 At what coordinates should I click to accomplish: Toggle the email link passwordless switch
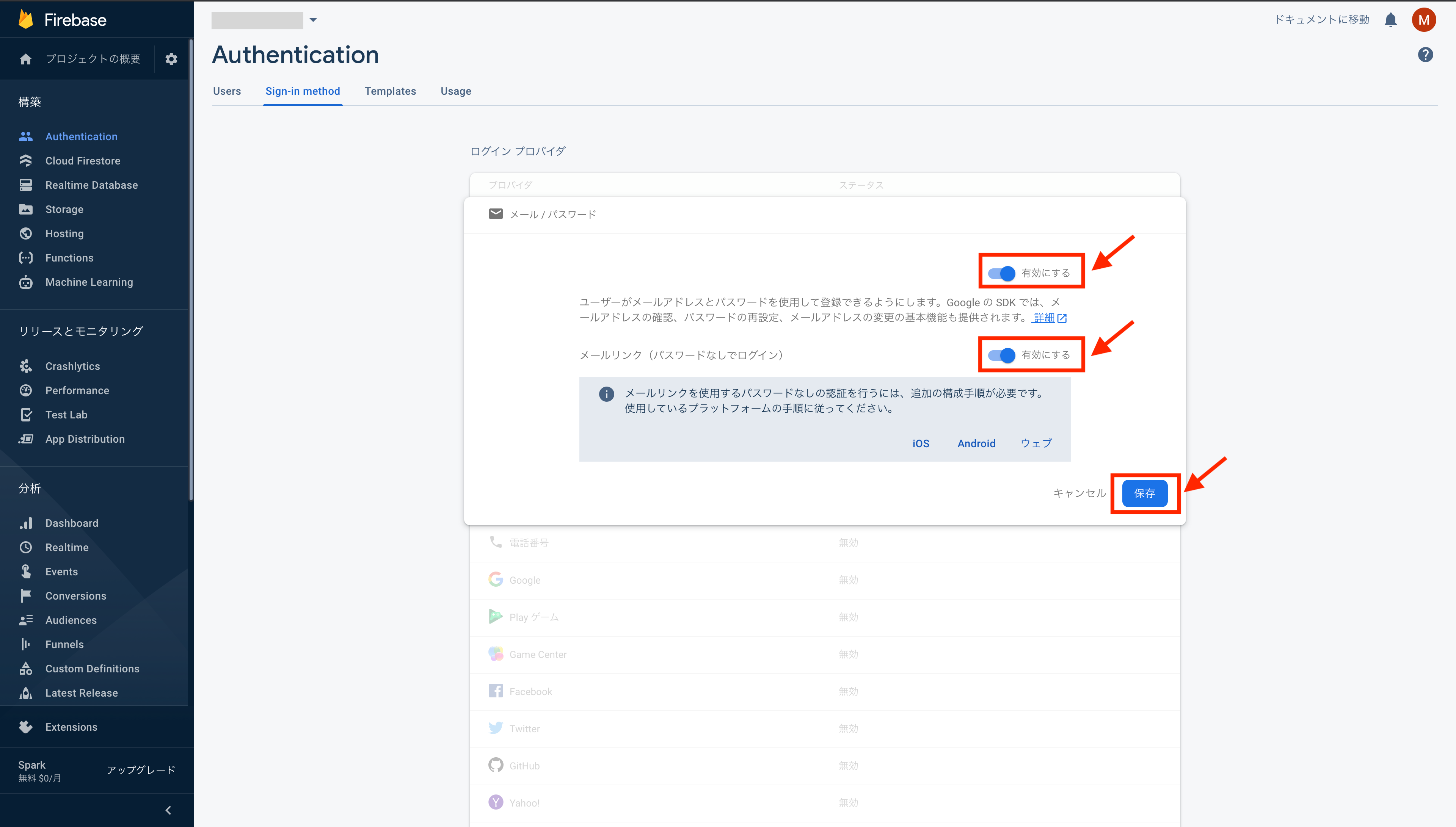click(1001, 355)
